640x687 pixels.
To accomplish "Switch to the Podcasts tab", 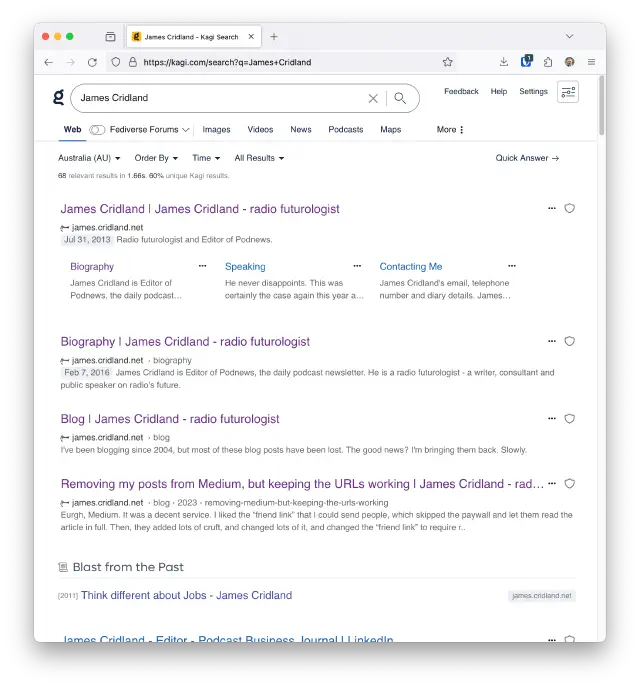I will click(x=345, y=129).
